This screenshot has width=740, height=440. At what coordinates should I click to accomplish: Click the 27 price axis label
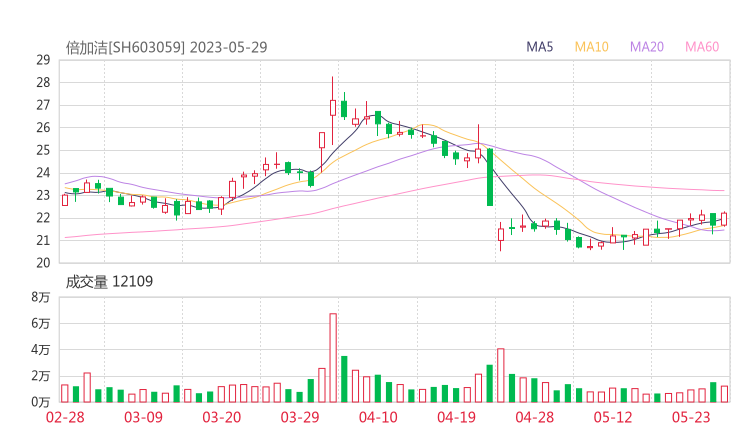click(x=43, y=105)
